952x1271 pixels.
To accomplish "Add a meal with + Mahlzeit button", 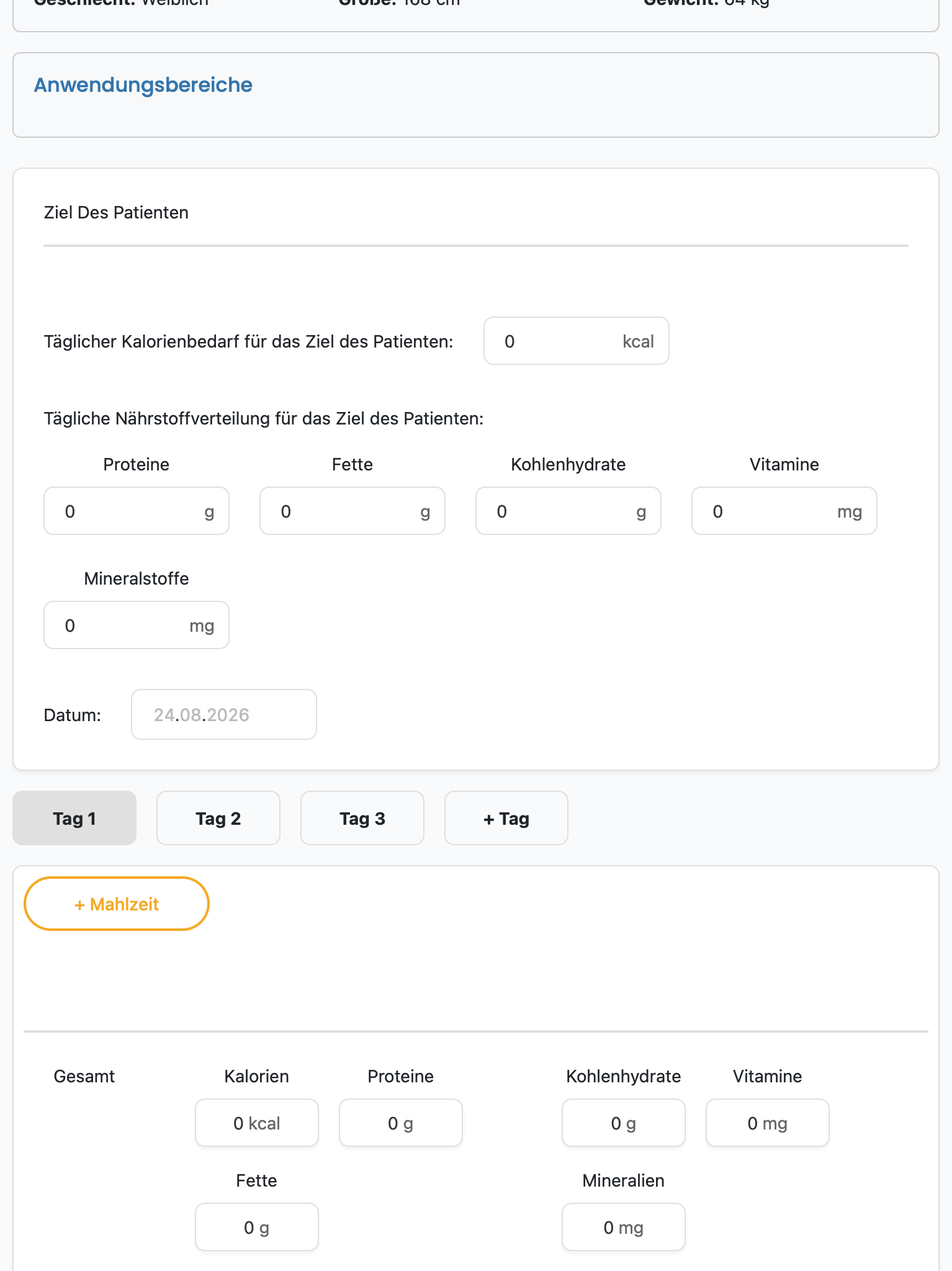I will 117,904.
